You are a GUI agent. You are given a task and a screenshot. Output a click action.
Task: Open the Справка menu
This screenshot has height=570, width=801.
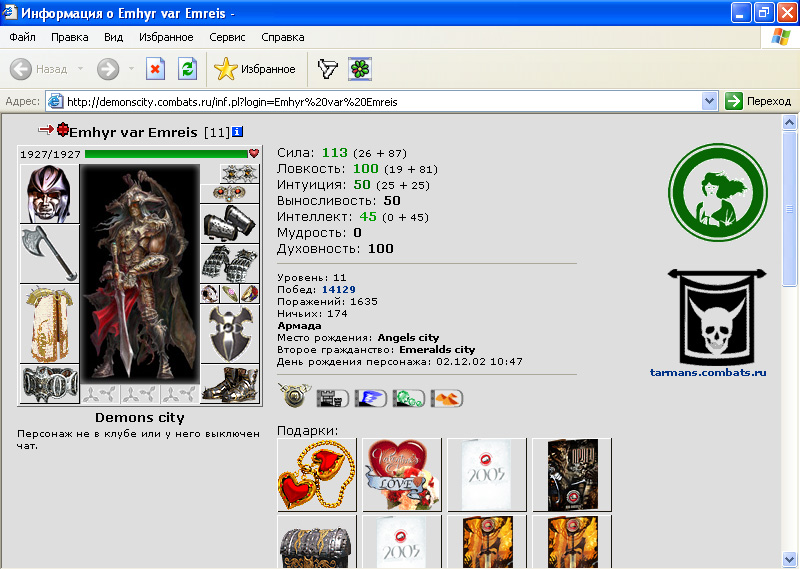tap(282, 37)
